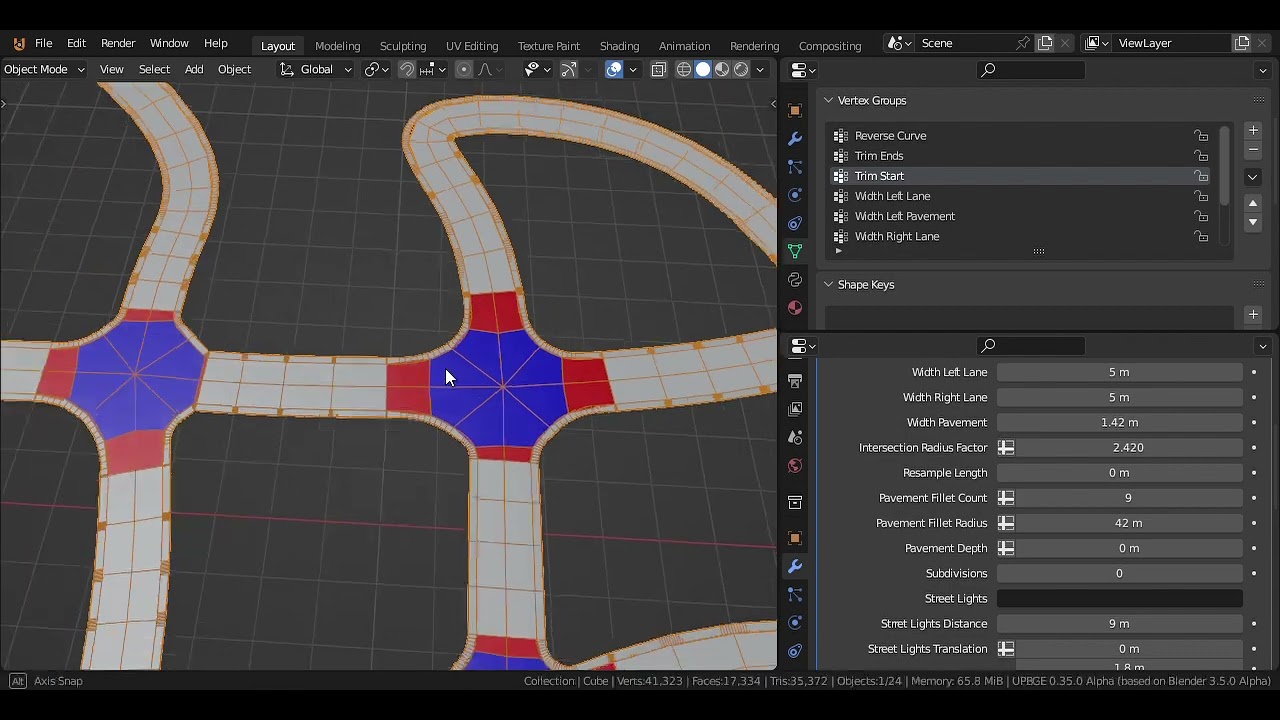Open the viewport View menu
Image resolution: width=1280 pixels, height=720 pixels.
tap(111, 69)
